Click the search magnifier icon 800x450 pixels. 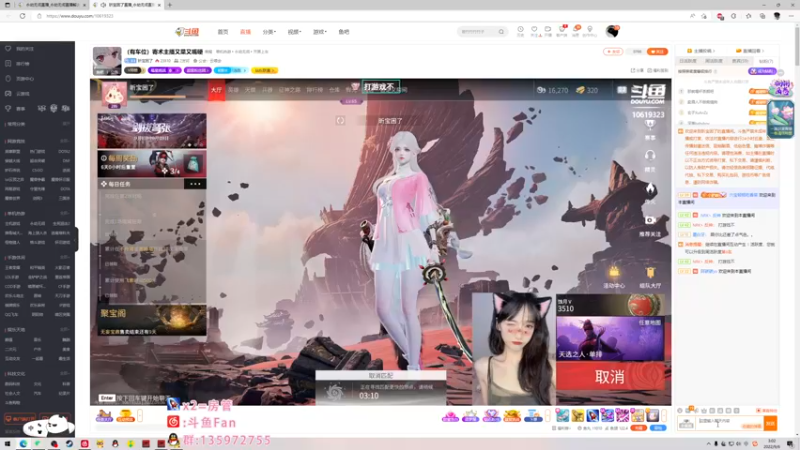click(x=502, y=32)
